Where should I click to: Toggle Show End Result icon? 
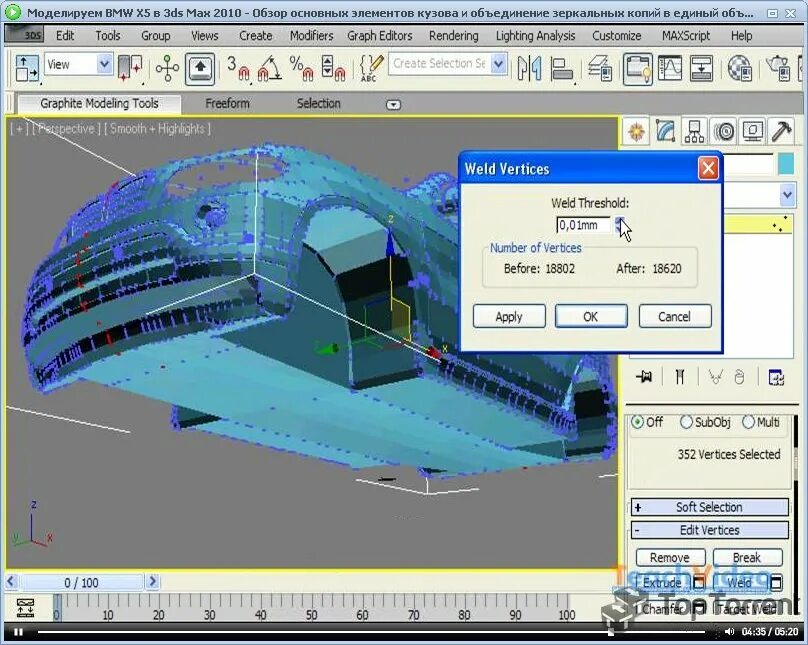[x=680, y=377]
